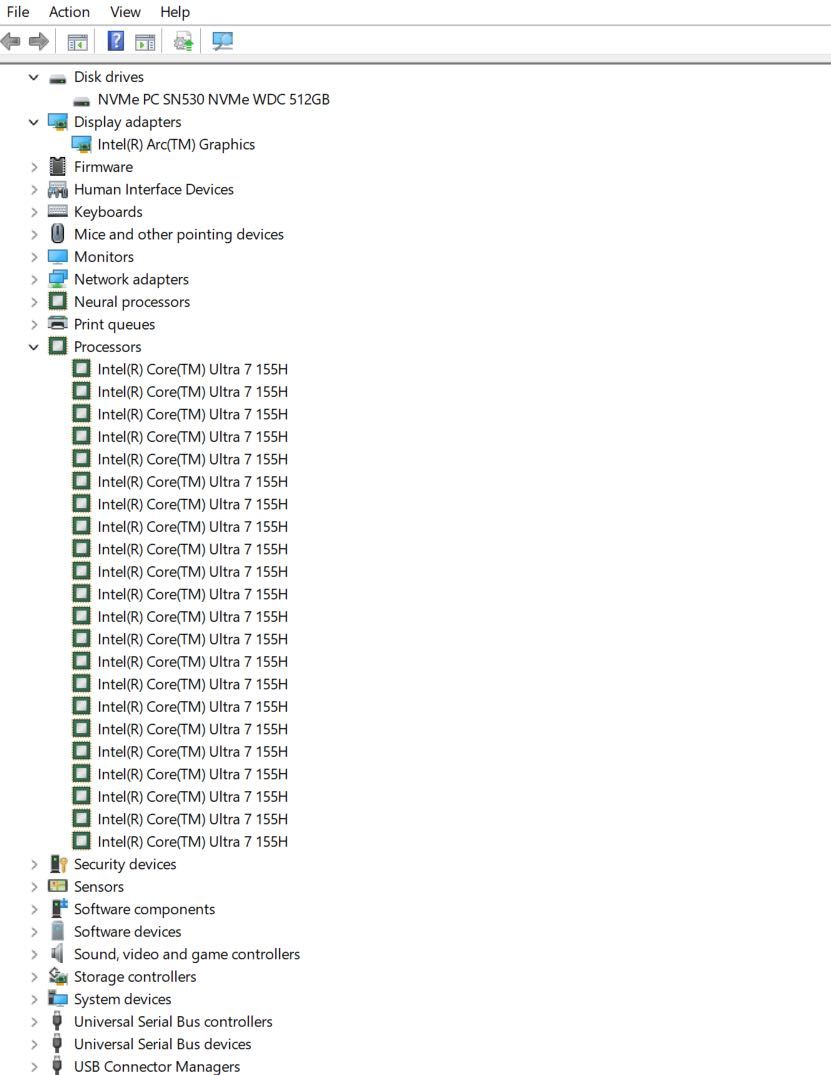The image size is (831, 1075).
Task: Click the Software components icon
Action: click(59, 908)
